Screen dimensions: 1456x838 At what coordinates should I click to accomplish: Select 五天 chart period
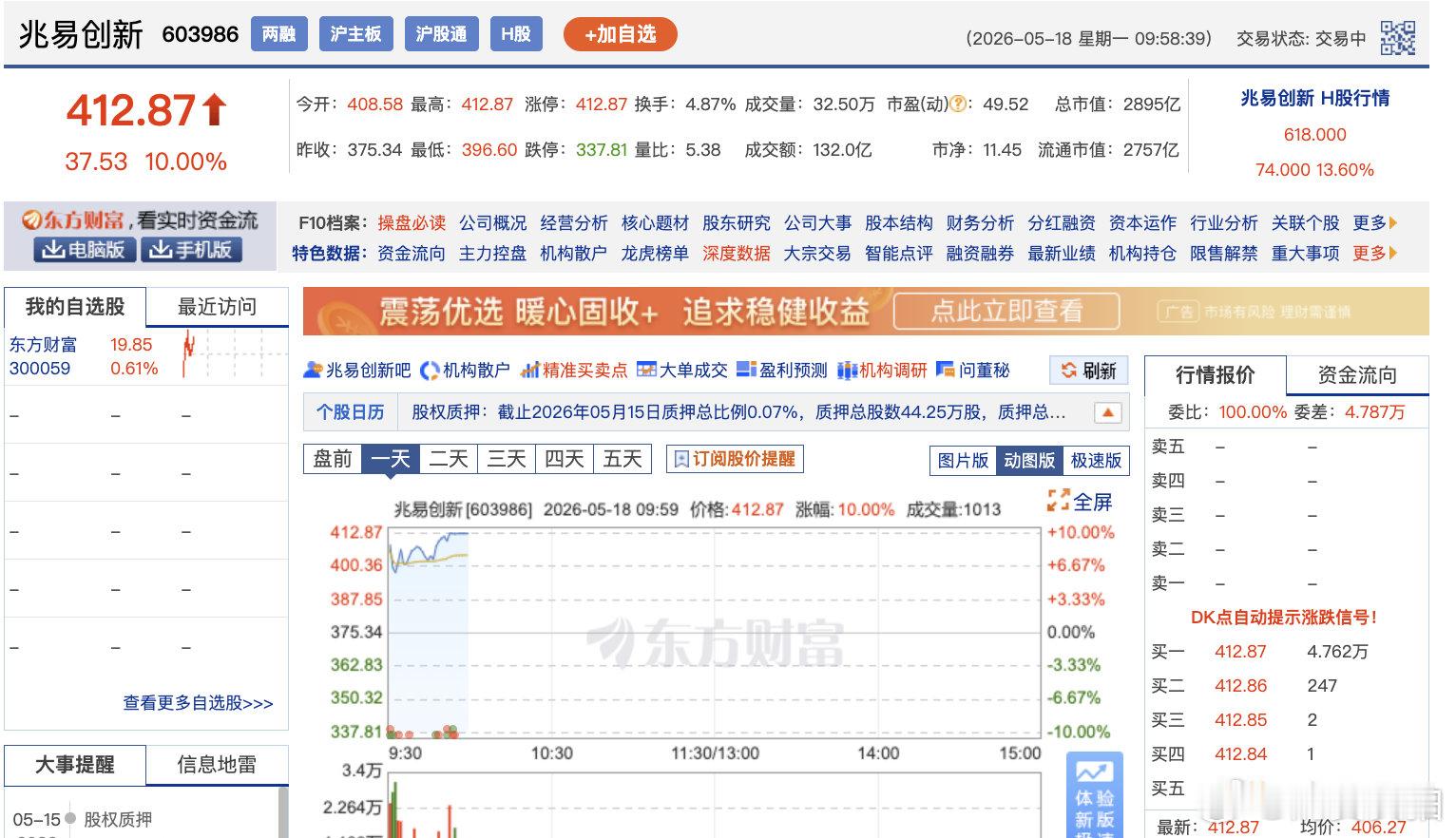click(623, 459)
